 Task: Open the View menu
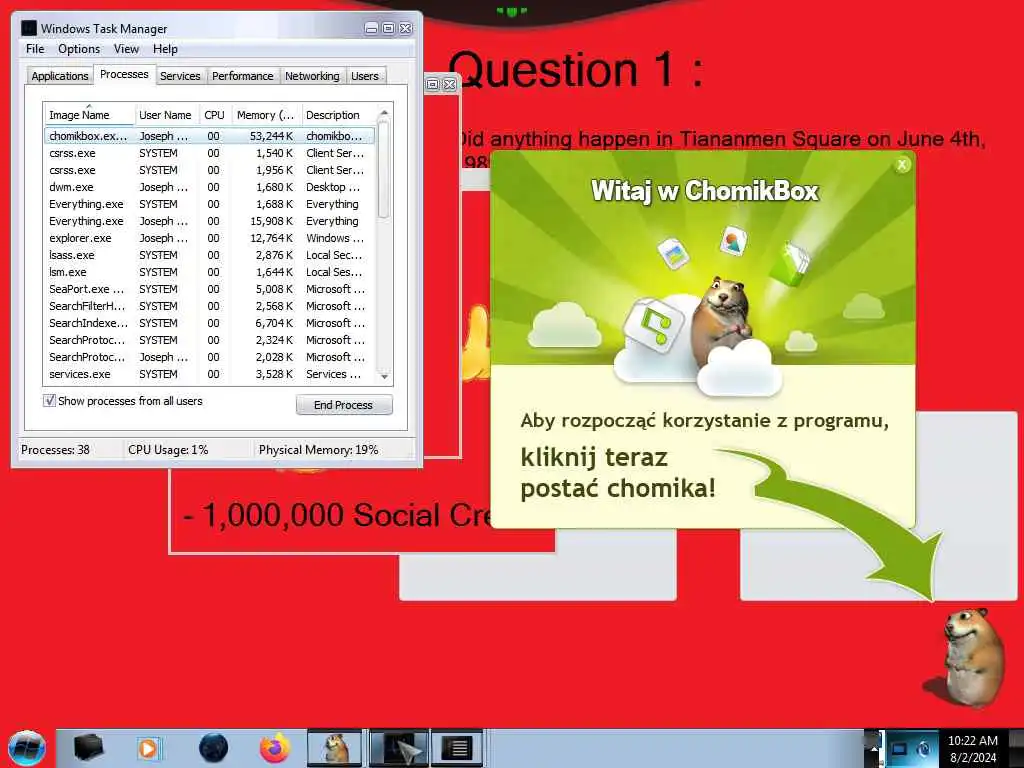(126, 49)
